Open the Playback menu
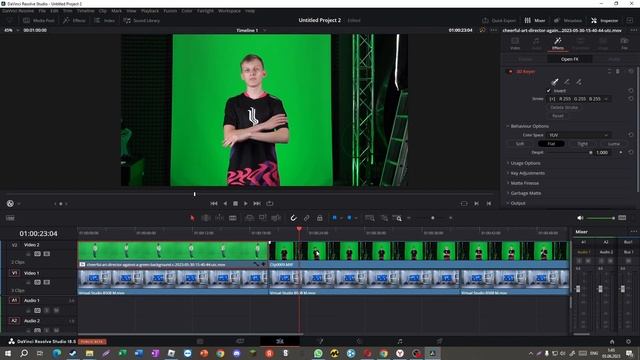Viewport: 640px width, 360px height. 150,11
